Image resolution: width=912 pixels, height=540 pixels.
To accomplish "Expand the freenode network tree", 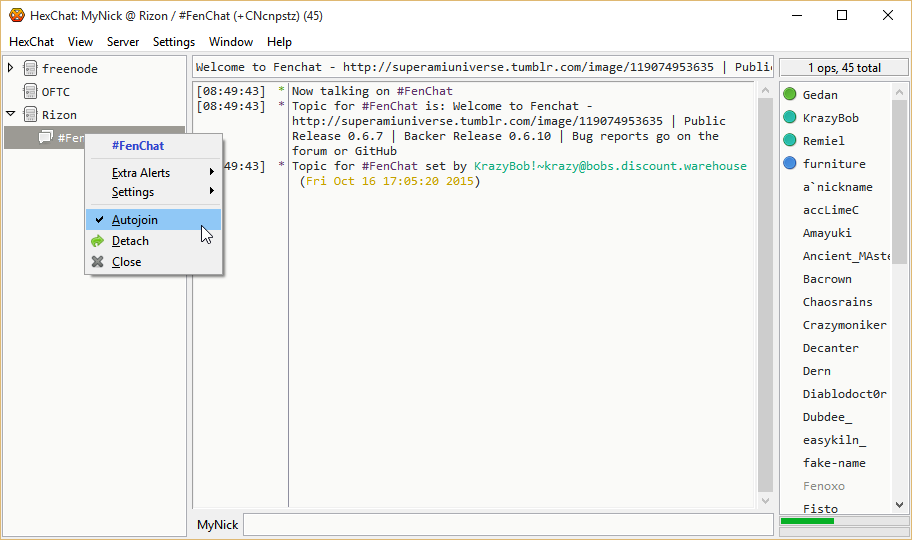I will 10,68.
